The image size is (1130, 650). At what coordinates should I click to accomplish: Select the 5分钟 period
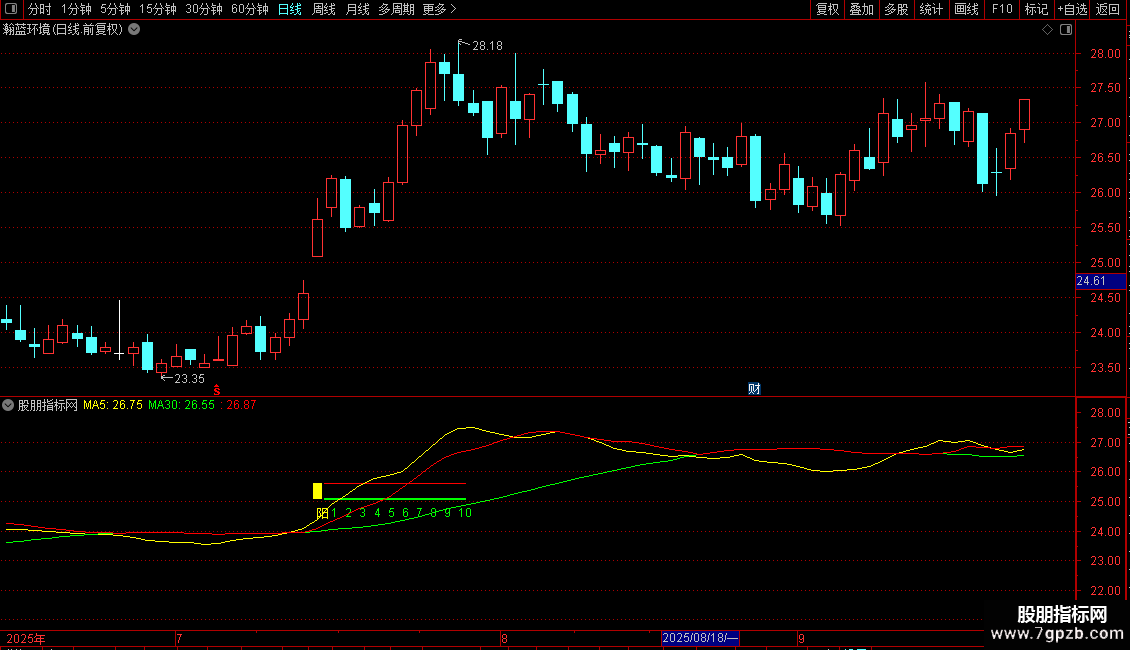115,9
